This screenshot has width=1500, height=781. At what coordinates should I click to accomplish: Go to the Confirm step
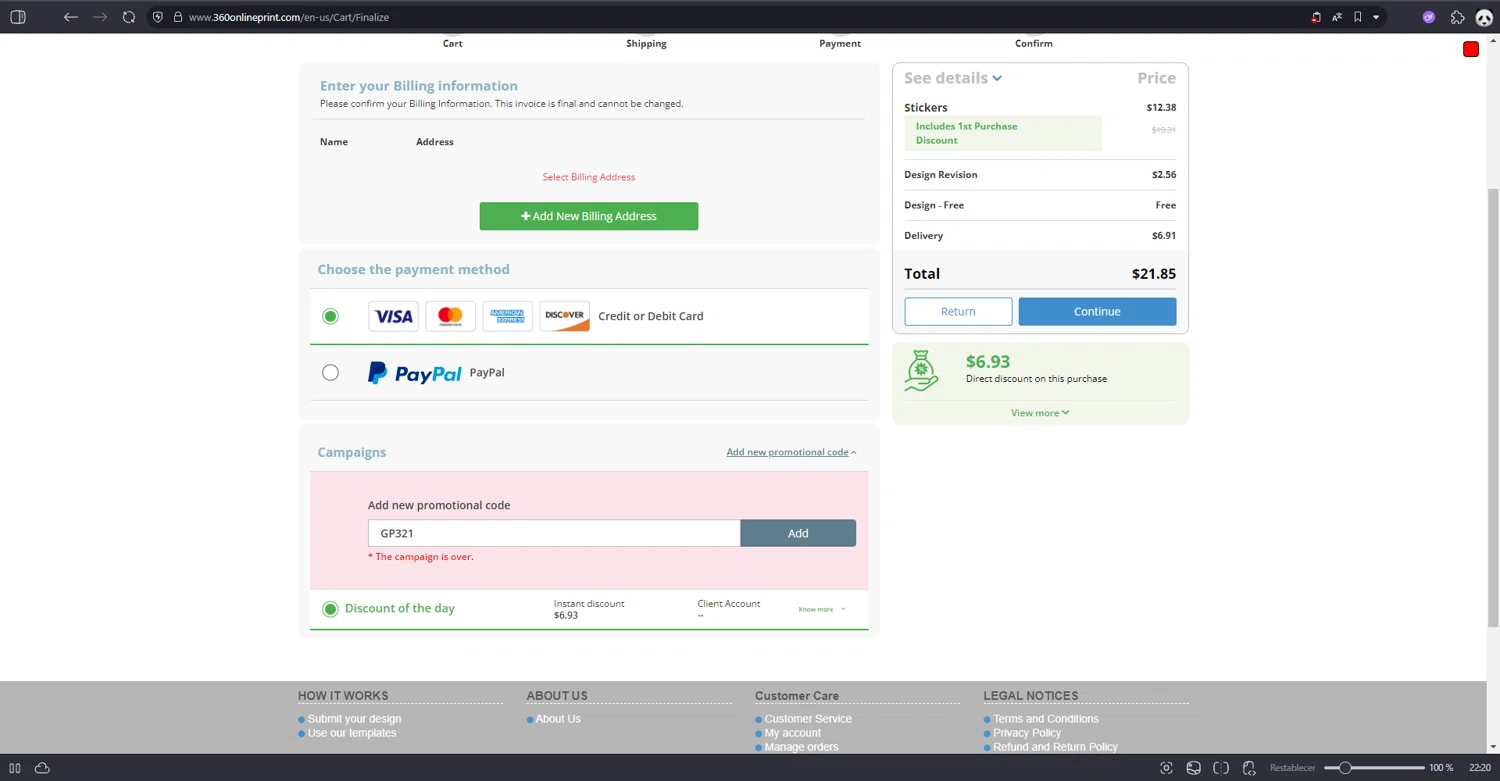click(1033, 43)
